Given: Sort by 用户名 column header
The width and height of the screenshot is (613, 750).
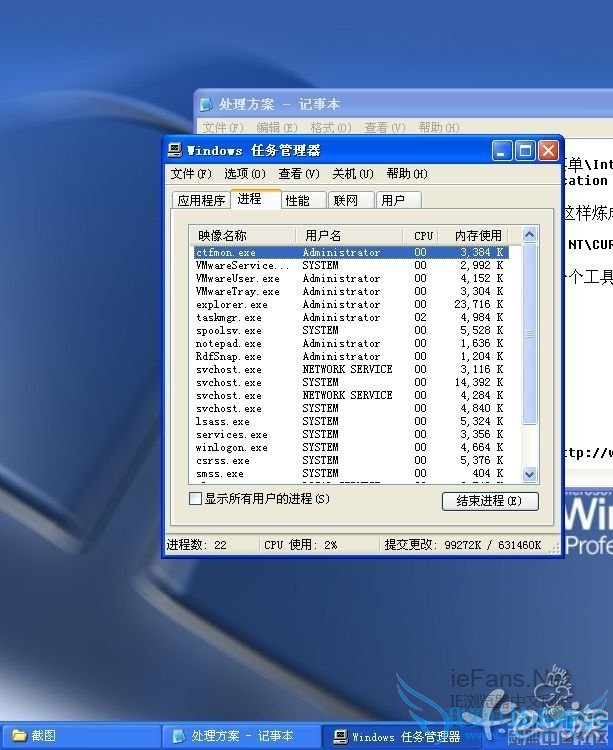Looking at the screenshot, I should tap(349, 235).
